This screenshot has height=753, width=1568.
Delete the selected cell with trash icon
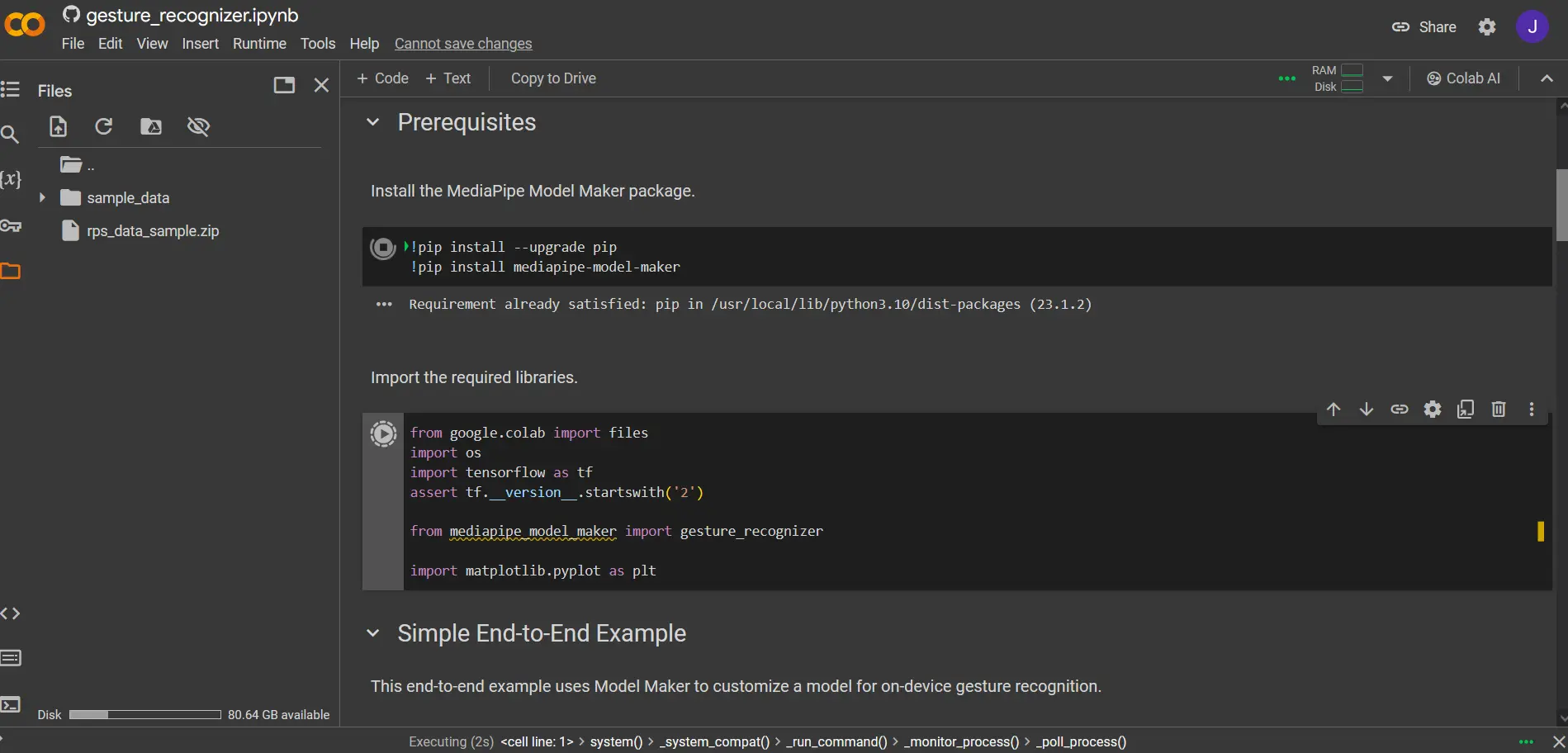1499,410
